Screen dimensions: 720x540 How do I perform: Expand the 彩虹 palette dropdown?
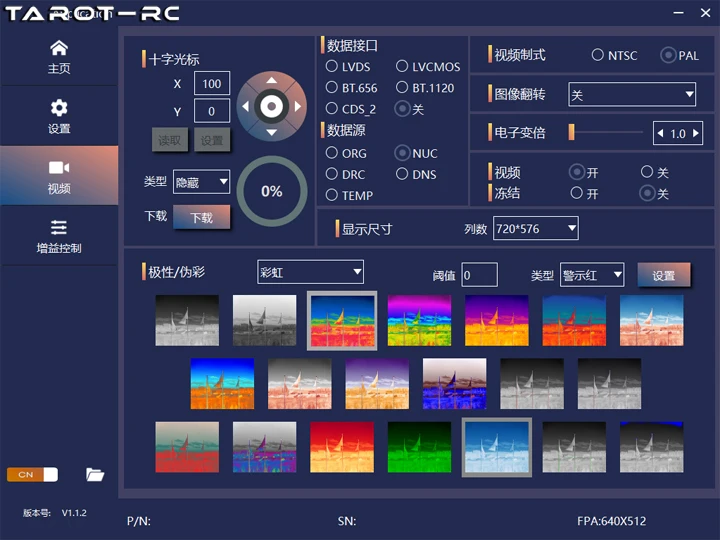pyautogui.click(x=311, y=271)
